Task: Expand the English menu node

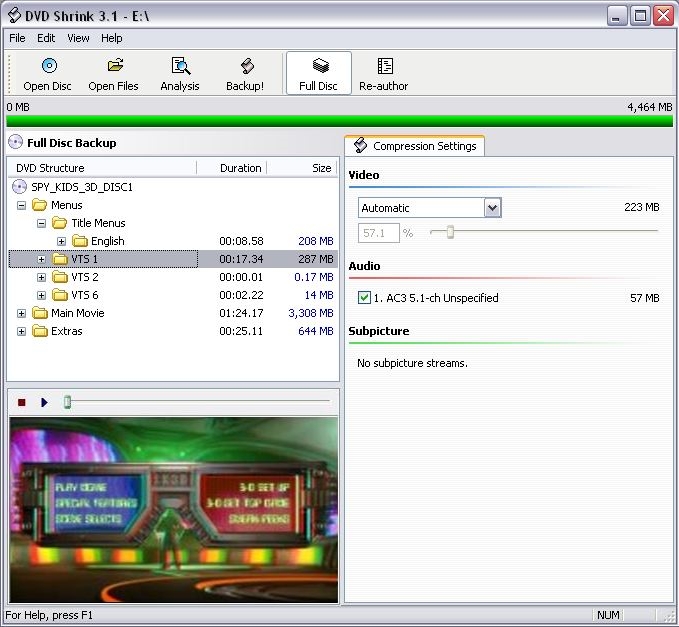Action: (61, 241)
